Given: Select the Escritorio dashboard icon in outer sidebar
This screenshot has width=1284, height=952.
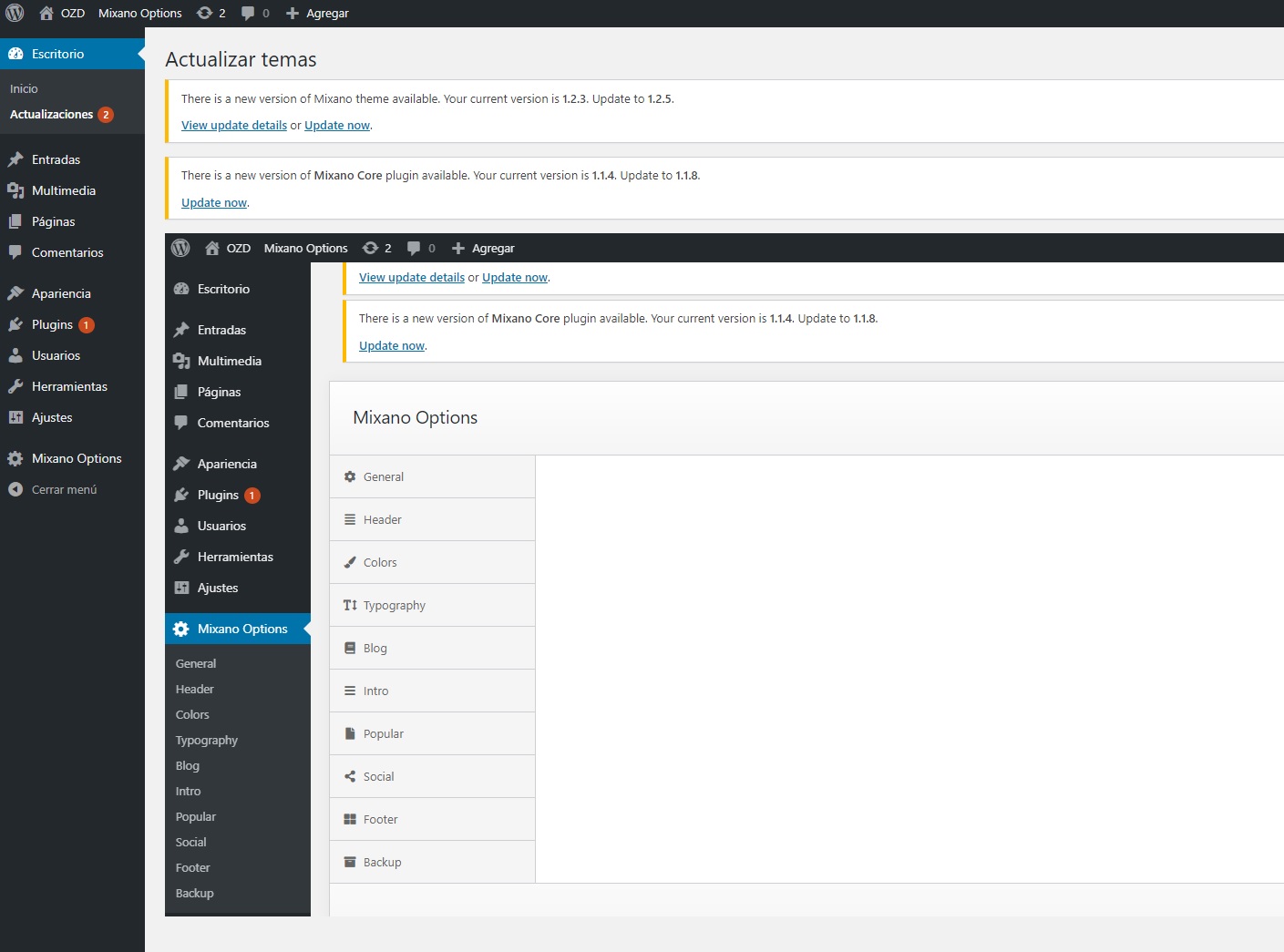Looking at the screenshot, I should [15, 54].
